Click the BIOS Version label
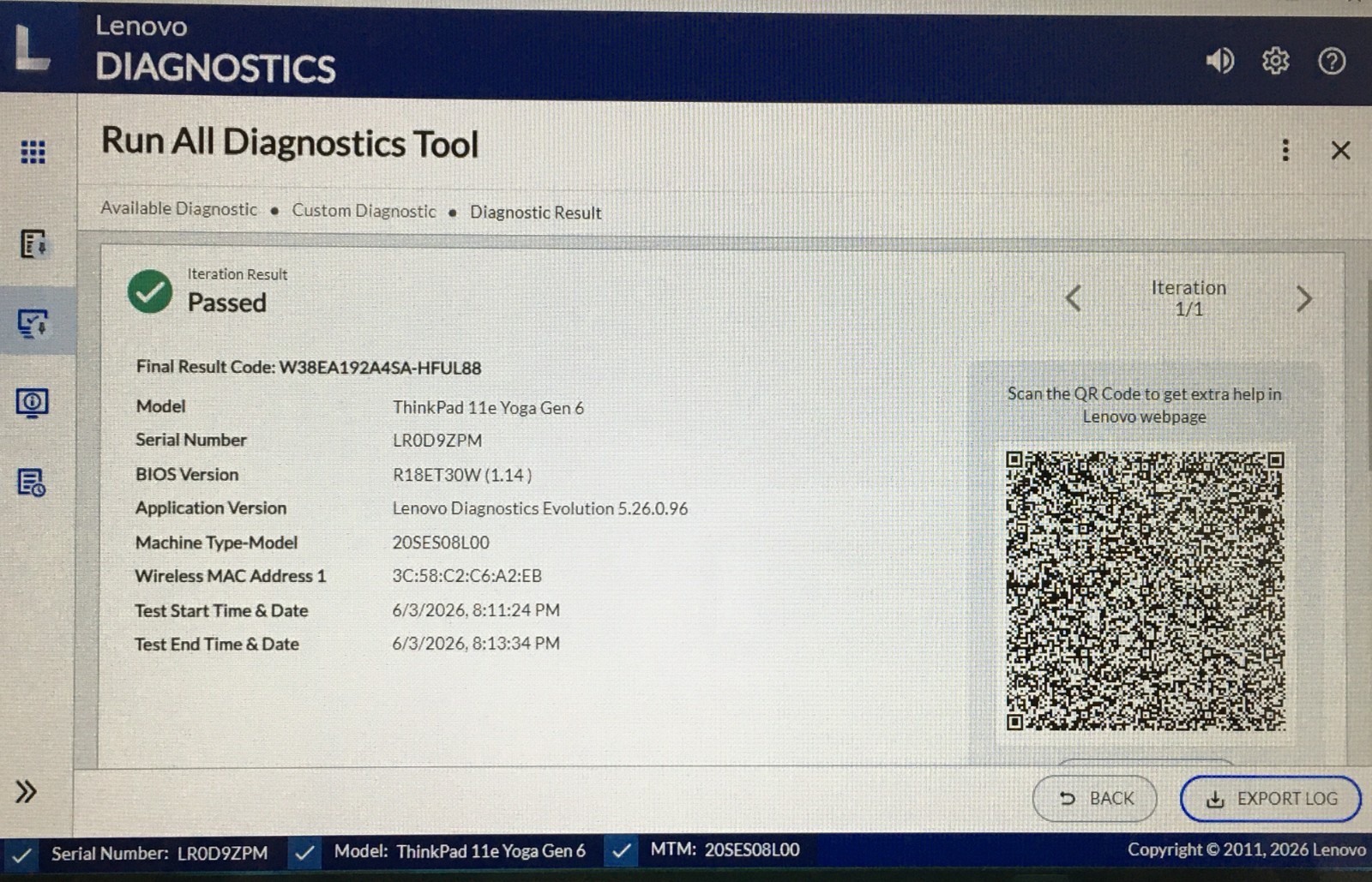 click(x=187, y=474)
